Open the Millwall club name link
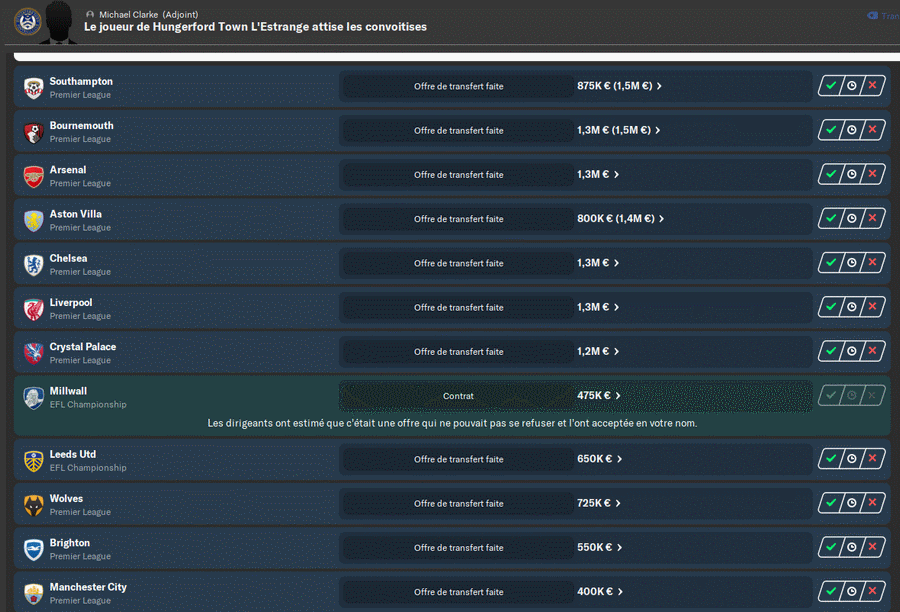The image size is (900, 612). 69,391
